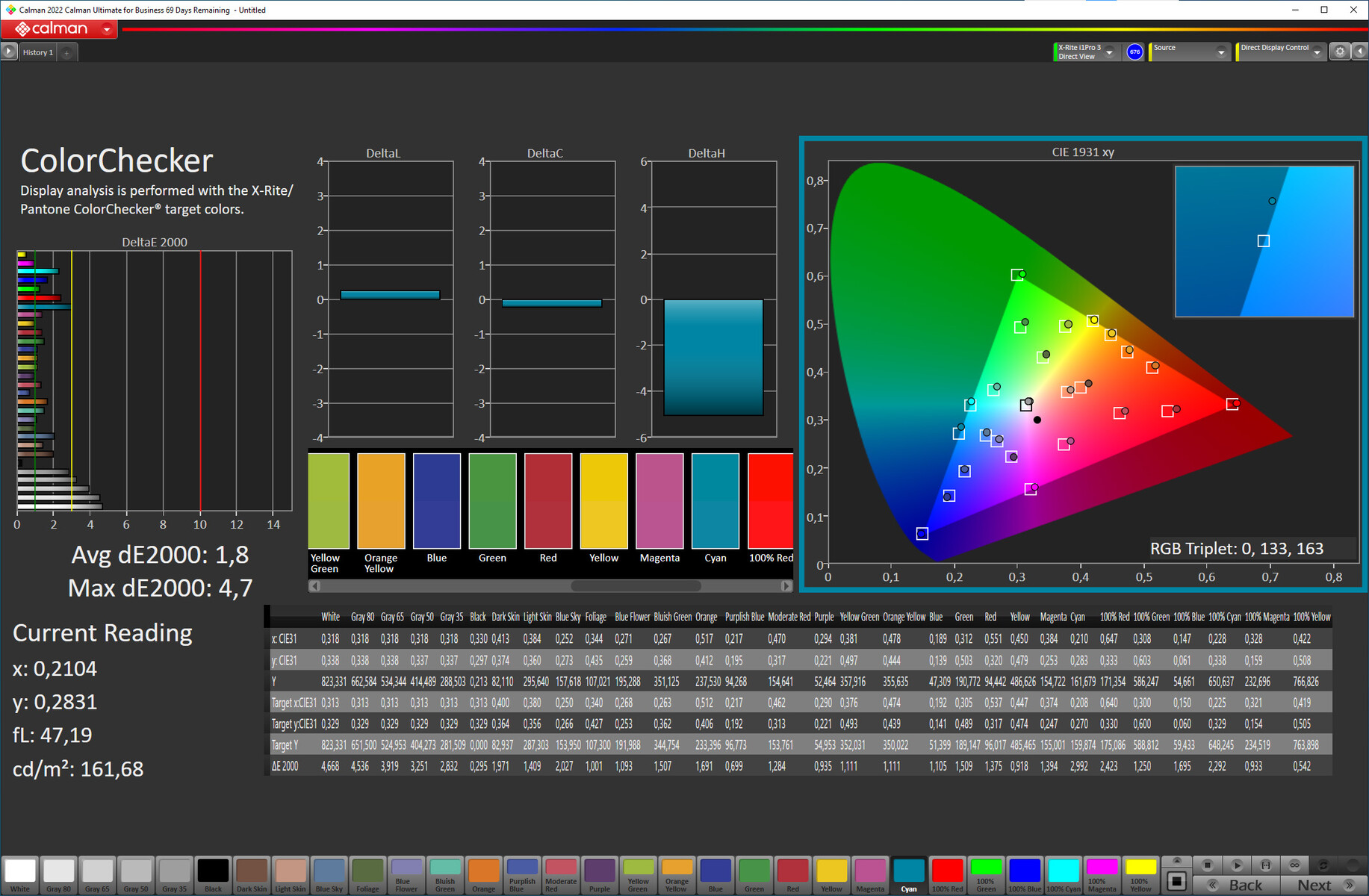Viewport: 1369px width, 896px height.
Task: Select the White patch in bottom strip
Action: pos(20,875)
